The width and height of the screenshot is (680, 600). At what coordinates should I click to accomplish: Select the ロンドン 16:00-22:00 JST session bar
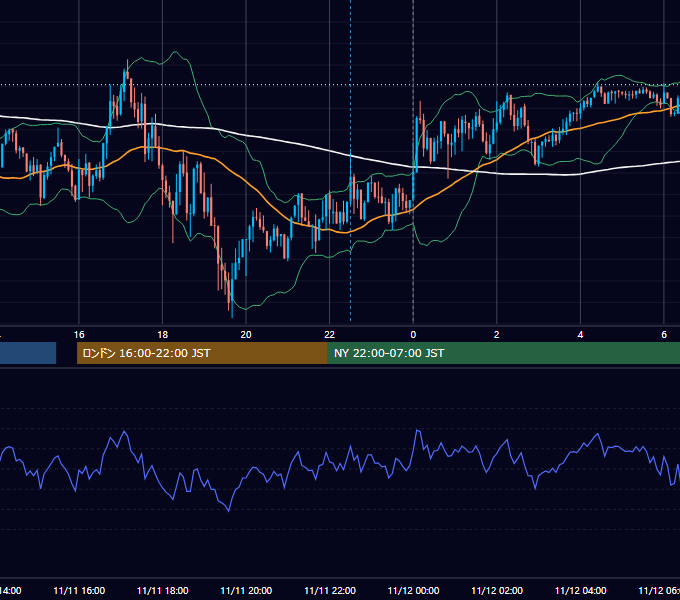coord(202,353)
